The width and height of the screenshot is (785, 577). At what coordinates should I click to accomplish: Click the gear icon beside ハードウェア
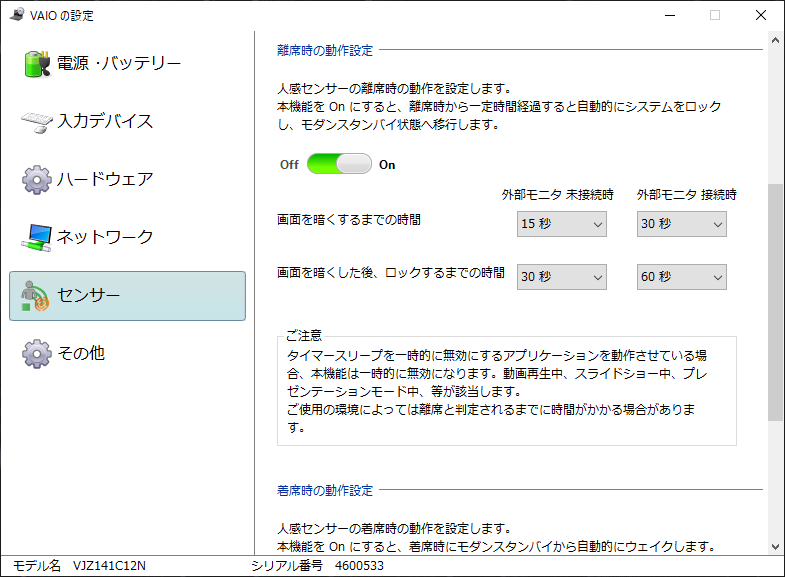pos(37,180)
